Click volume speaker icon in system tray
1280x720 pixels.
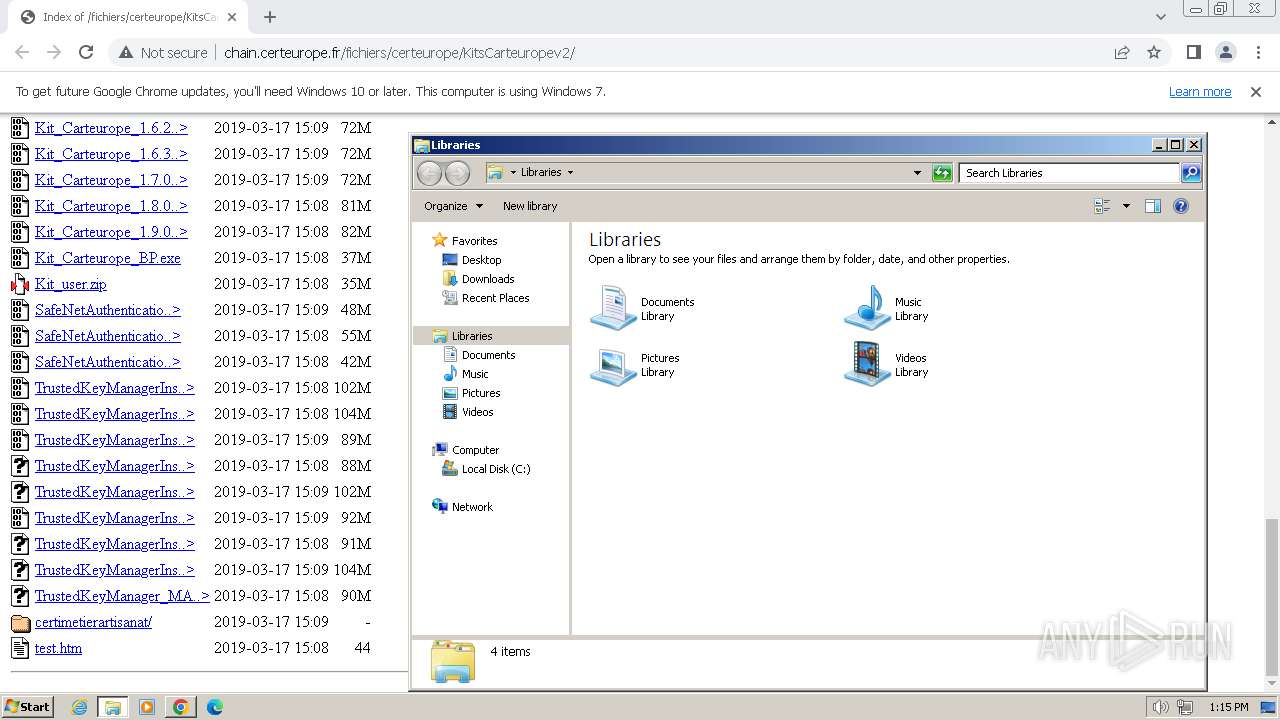(x=1160, y=707)
